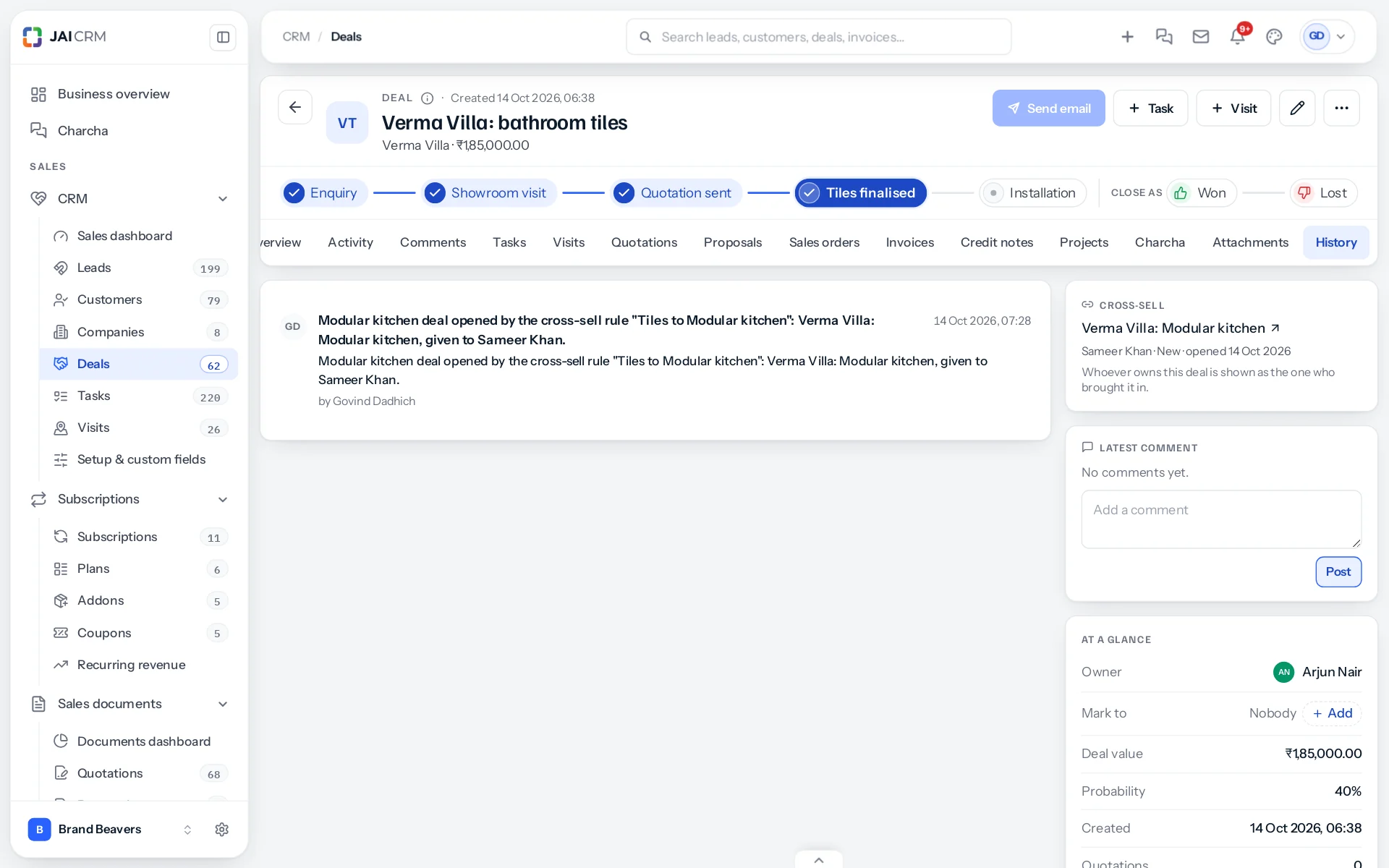Open notifications bell with 9+ badge

pos(1238,37)
